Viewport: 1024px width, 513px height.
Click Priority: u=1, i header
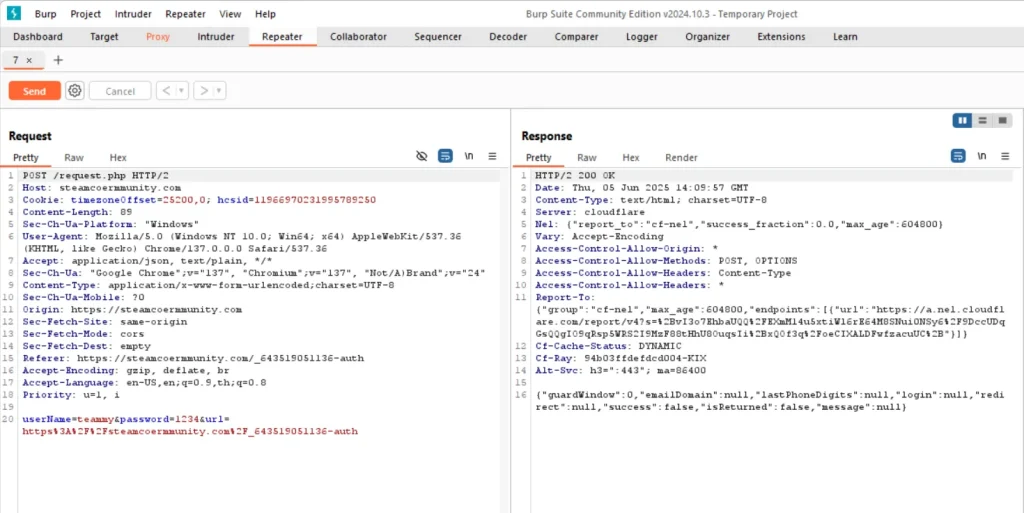[x=71, y=395]
